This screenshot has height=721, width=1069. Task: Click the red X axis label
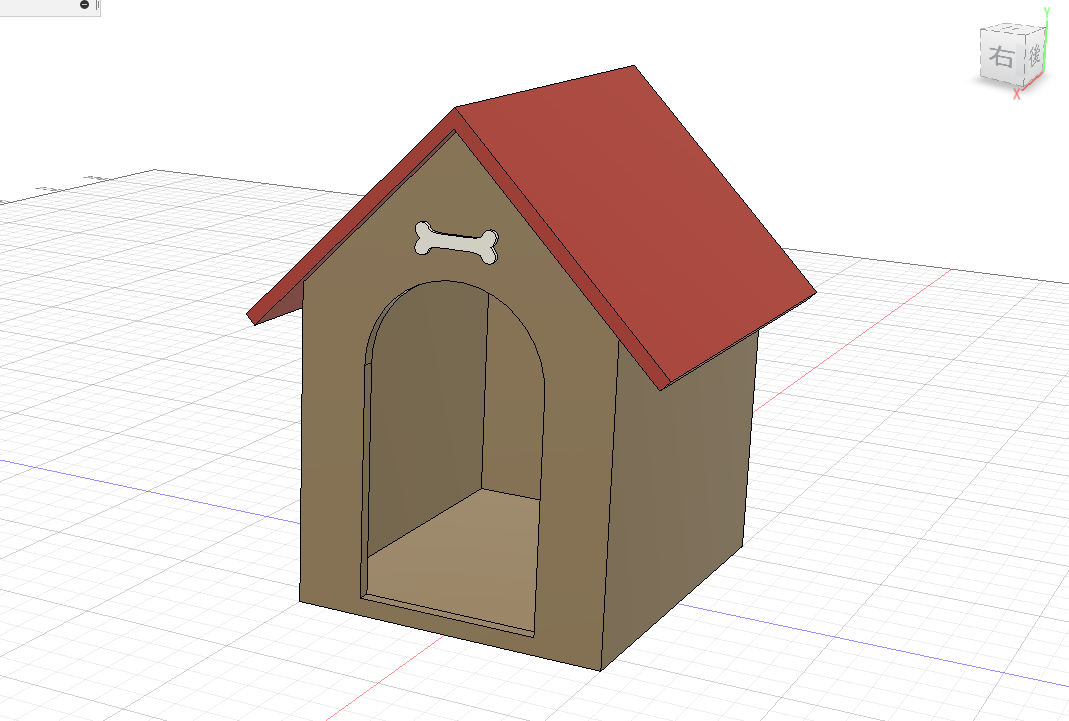(x=1017, y=94)
